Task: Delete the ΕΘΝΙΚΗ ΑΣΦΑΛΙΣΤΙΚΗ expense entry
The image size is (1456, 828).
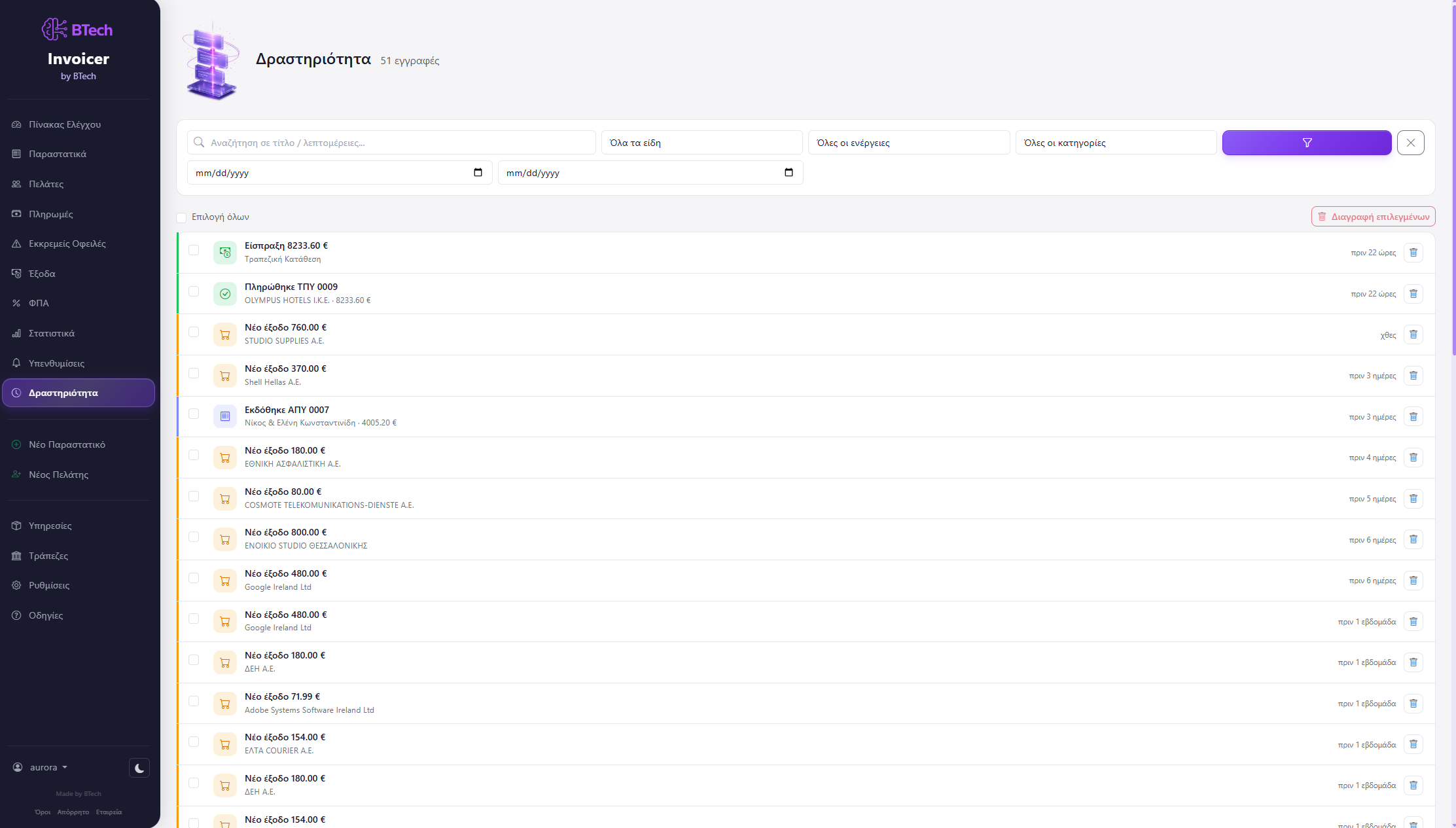Action: click(1413, 458)
